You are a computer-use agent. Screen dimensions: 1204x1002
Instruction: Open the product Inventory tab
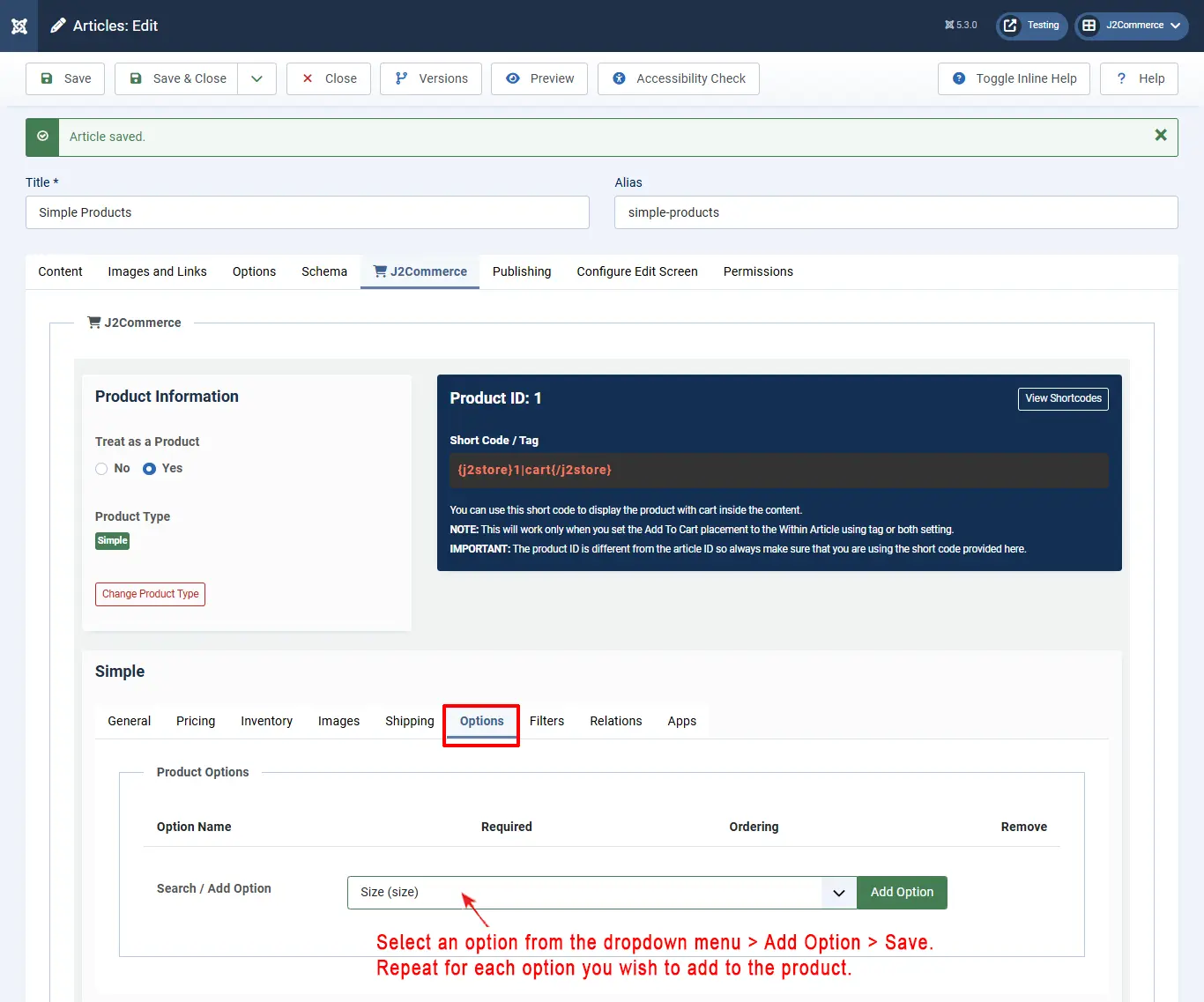click(x=266, y=721)
